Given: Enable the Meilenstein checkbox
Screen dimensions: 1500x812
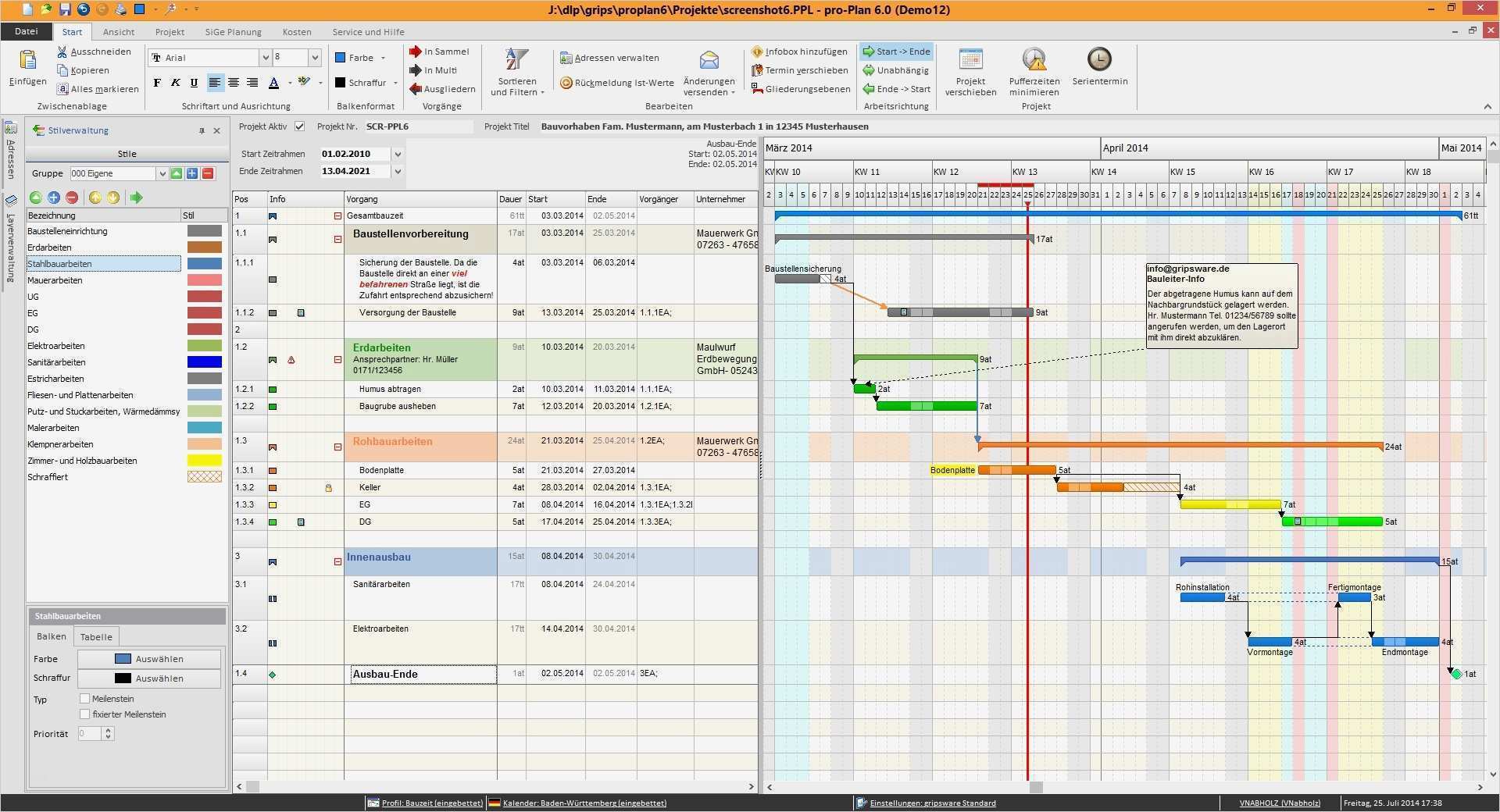Looking at the screenshot, I should click(x=84, y=699).
